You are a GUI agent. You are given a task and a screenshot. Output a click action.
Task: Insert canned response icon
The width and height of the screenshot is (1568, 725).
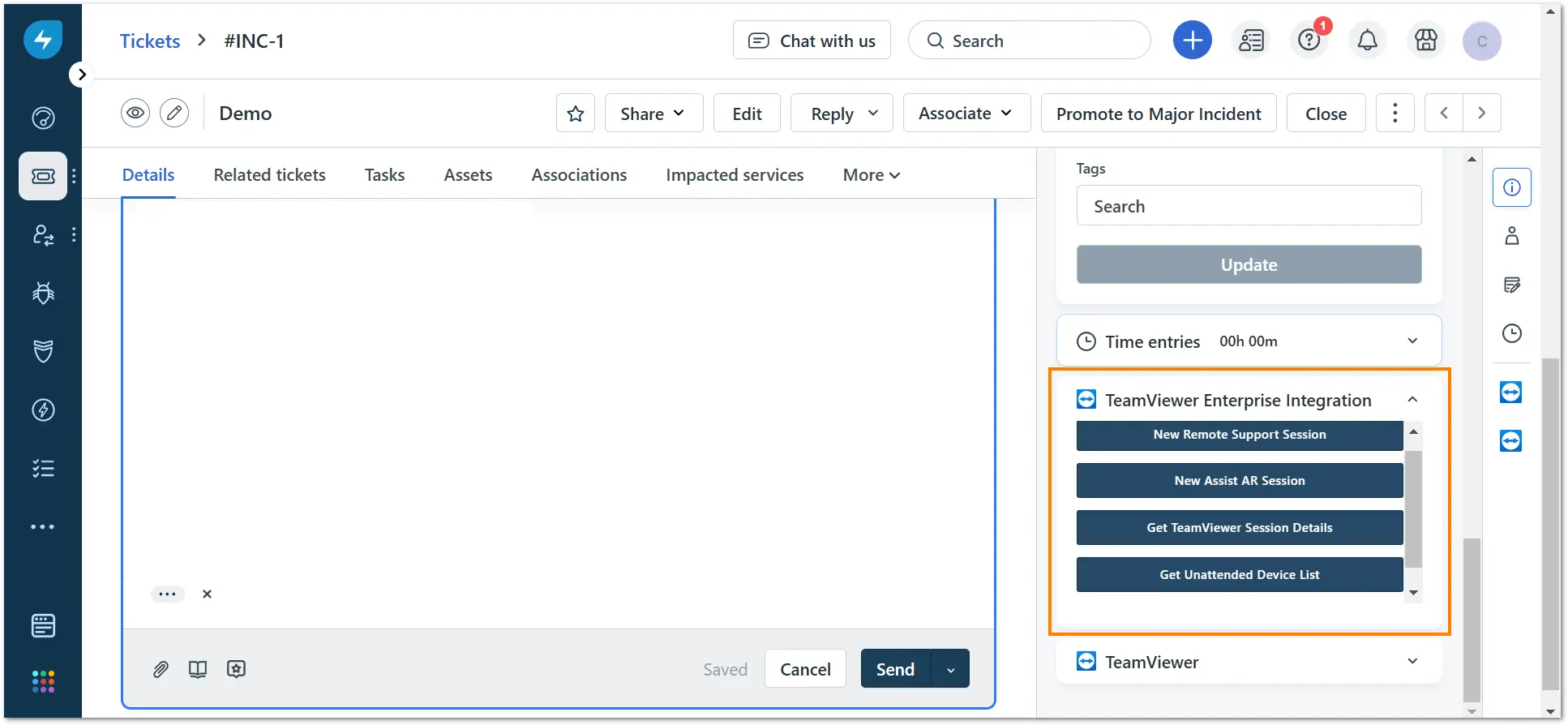coord(236,669)
